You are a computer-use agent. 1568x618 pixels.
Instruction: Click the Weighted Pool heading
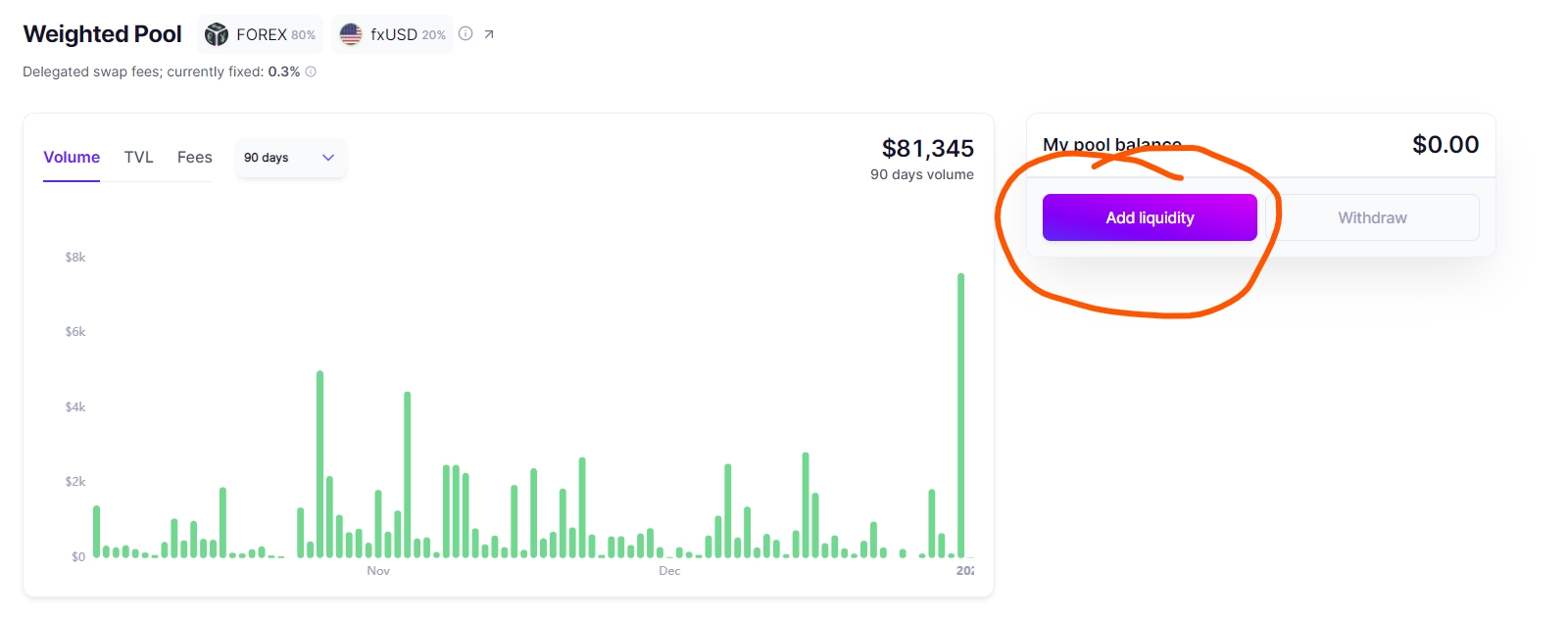[x=103, y=34]
